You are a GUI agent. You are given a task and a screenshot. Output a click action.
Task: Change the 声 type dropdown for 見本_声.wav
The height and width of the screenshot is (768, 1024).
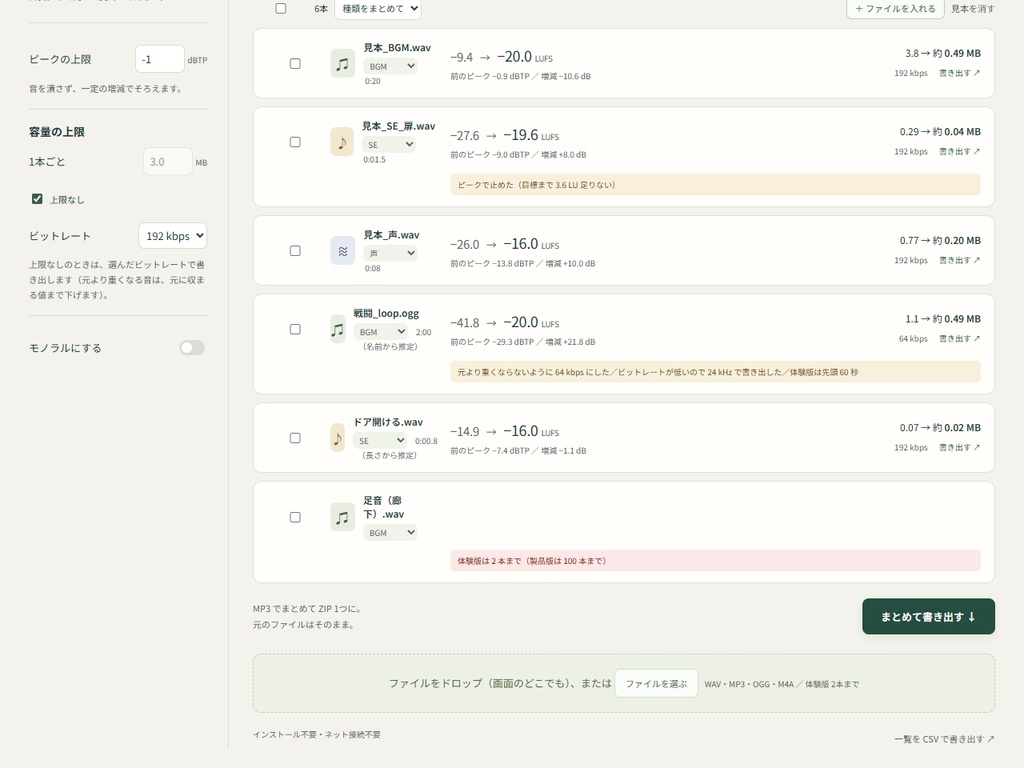click(391, 253)
